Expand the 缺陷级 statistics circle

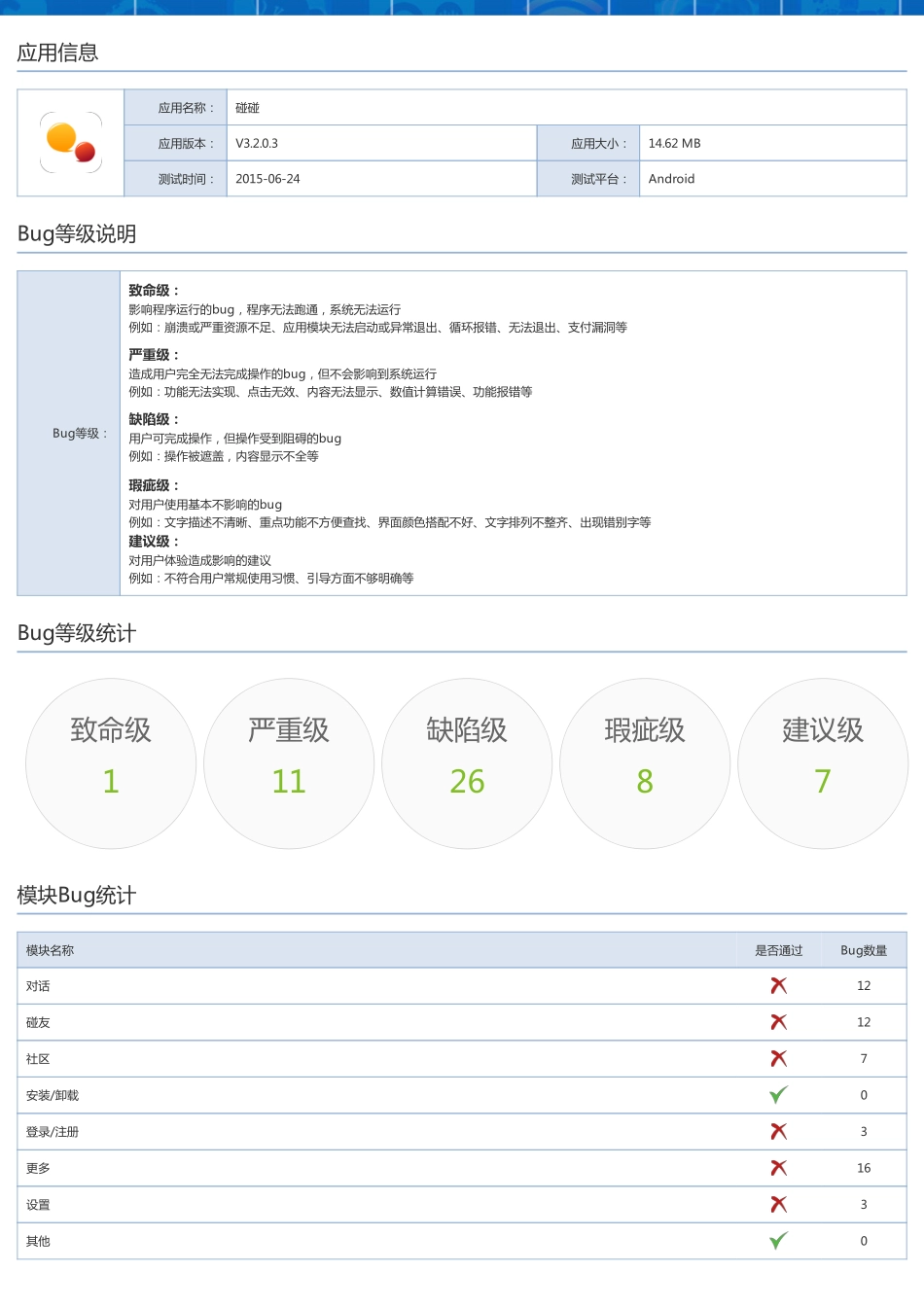click(x=467, y=763)
